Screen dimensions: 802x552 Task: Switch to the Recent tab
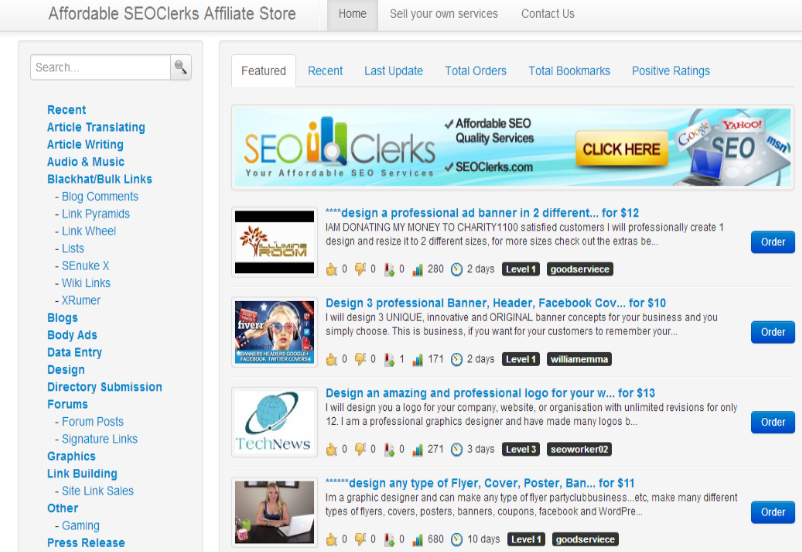pos(325,71)
